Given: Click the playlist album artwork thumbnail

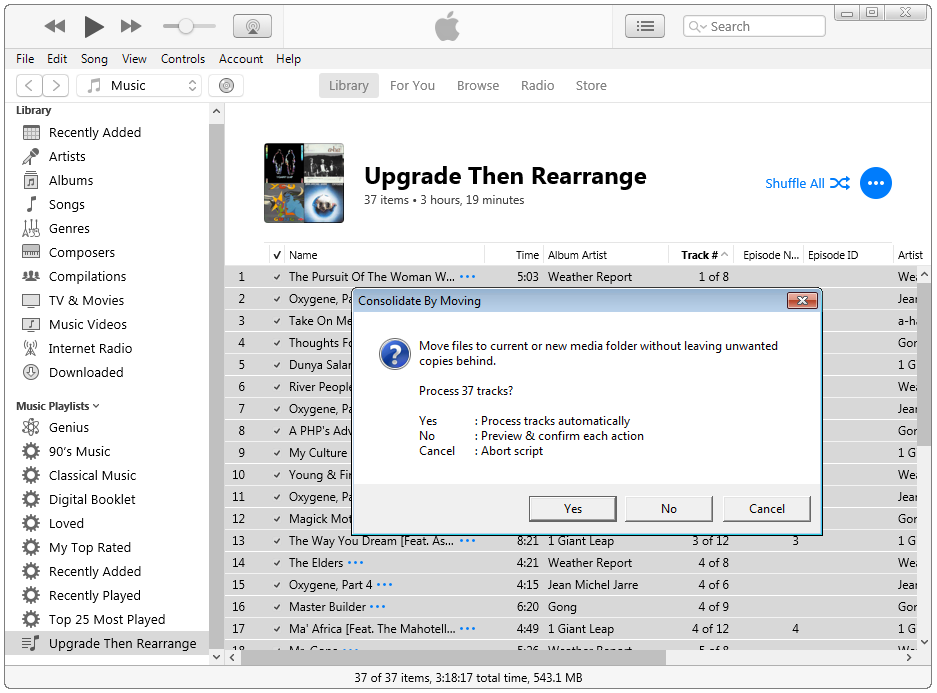Looking at the screenshot, I should click(x=304, y=183).
